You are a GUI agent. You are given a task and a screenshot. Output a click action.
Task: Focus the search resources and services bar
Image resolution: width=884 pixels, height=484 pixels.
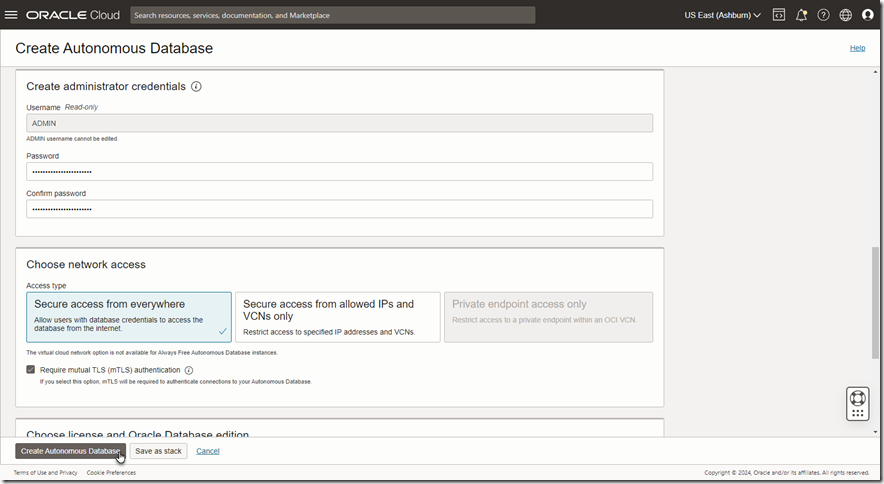coord(332,15)
